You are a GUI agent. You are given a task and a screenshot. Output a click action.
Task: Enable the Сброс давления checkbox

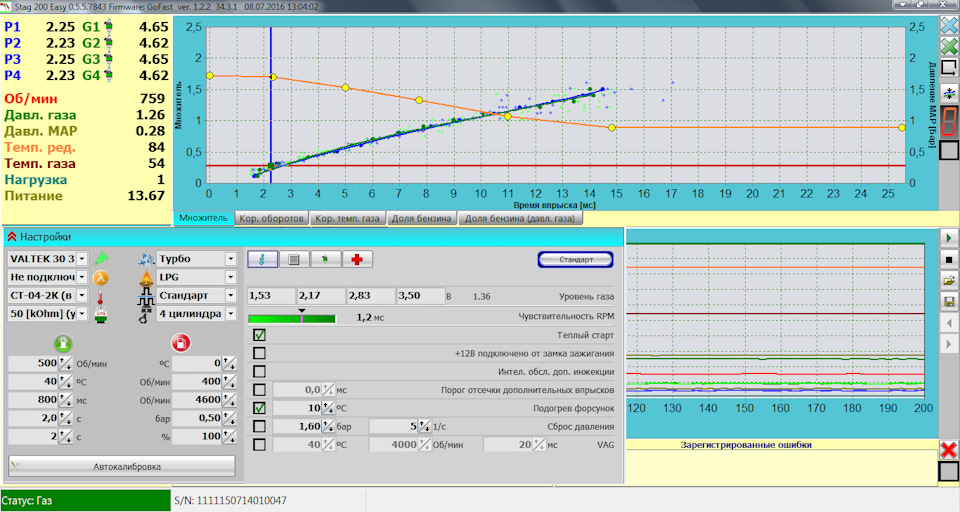(x=259, y=426)
